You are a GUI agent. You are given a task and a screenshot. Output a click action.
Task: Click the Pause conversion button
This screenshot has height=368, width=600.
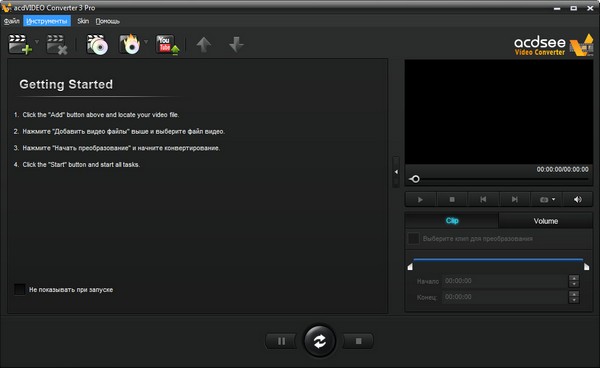[281, 341]
